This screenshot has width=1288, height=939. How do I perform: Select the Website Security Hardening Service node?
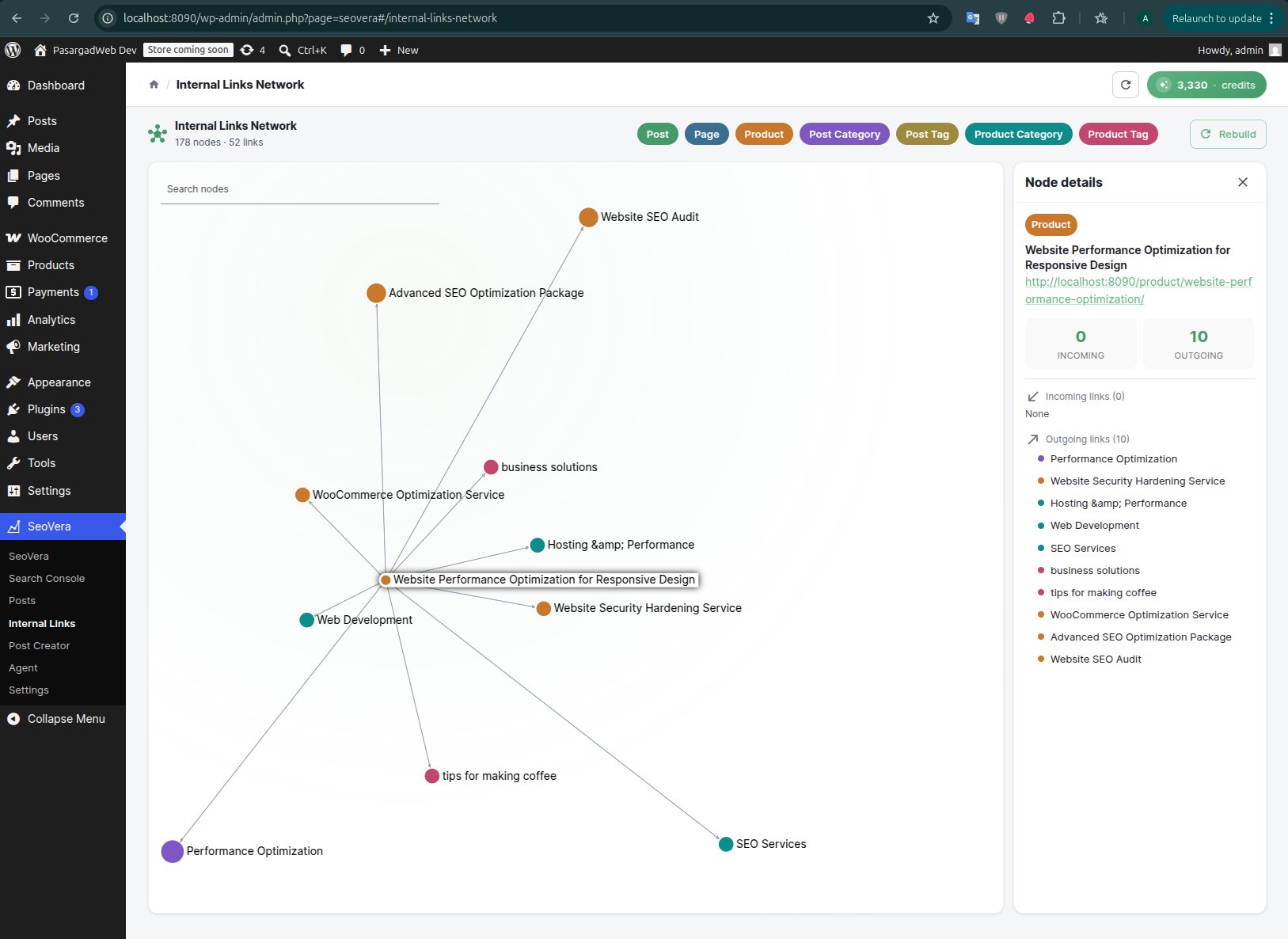543,609
